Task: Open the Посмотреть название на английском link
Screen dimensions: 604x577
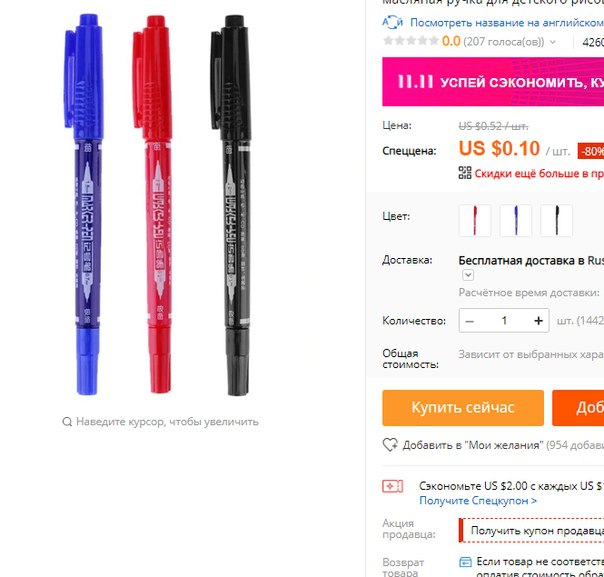Action: click(507, 22)
